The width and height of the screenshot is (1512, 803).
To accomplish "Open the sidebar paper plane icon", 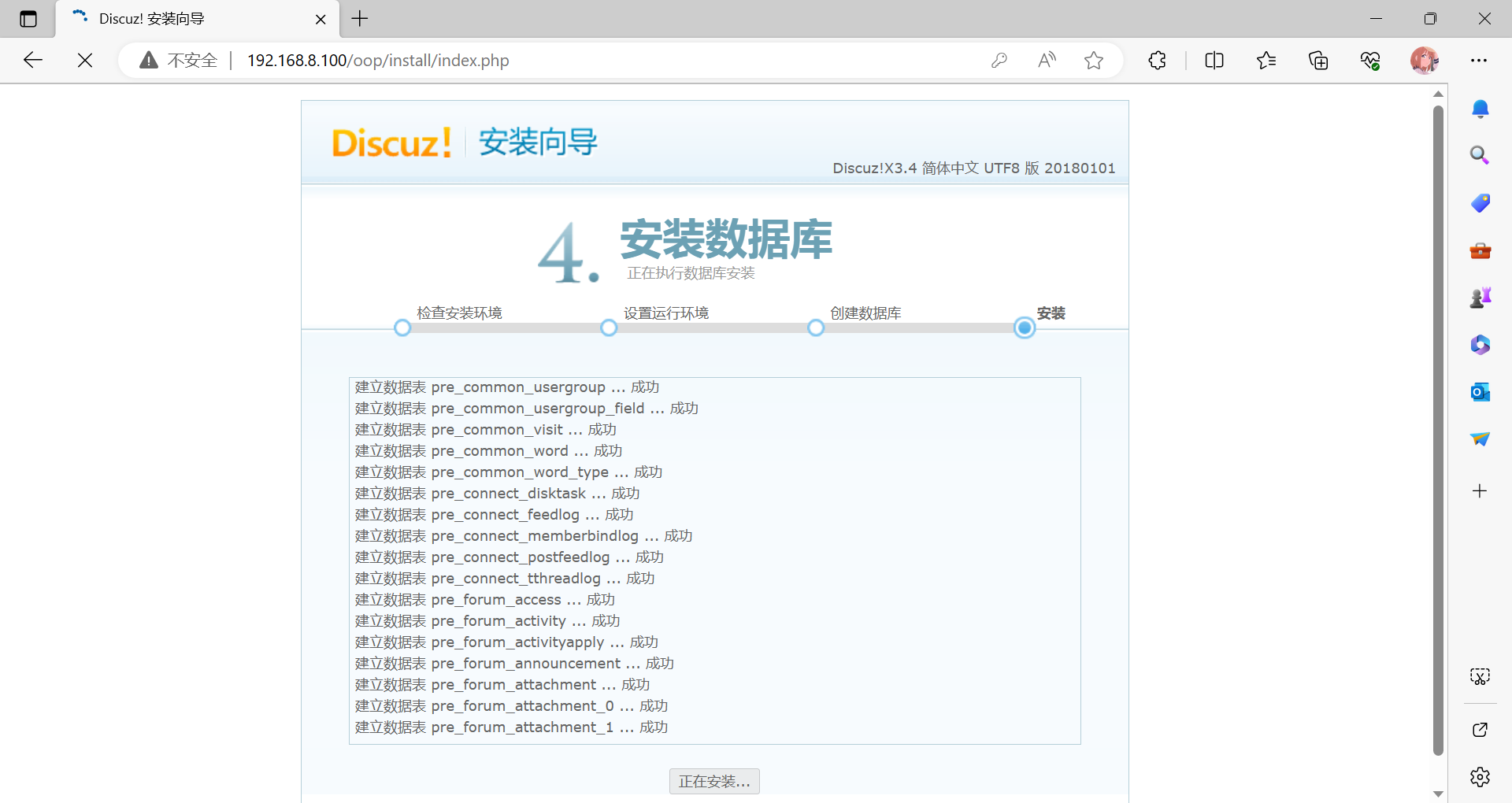I will pyautogui.click(x=1480, y=439).
